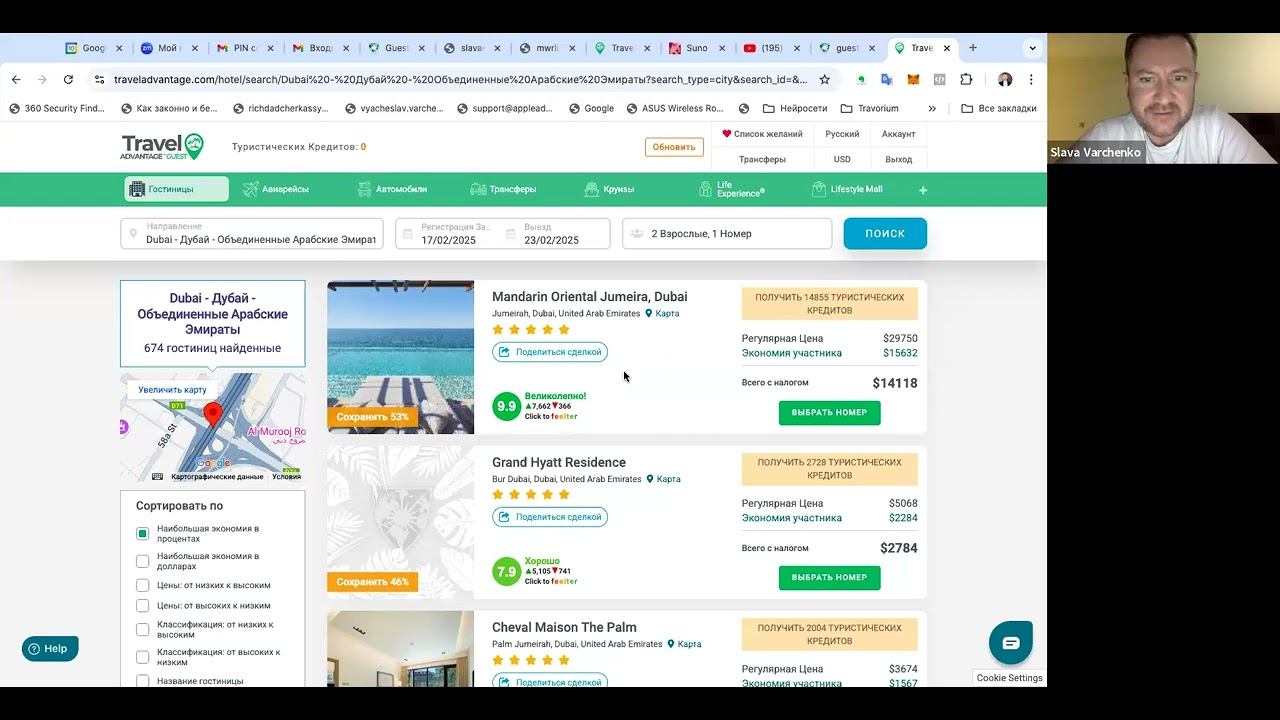Image resolution: width=1280 pixels, height=720 pixels.
Task: Show more bookmarks with the chevron
Action: click(x=932, y=108)
